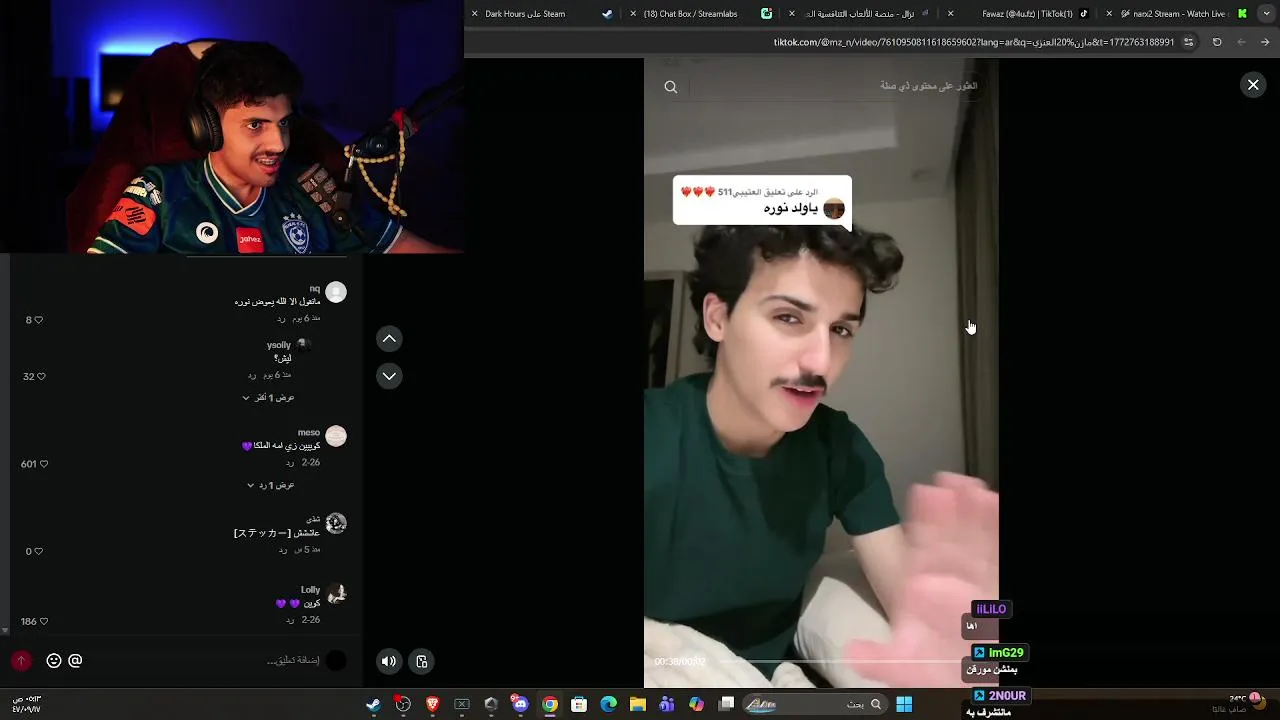Click the search magnifier icon above the video
This screenshot has width=1280, height=720.
671,87
